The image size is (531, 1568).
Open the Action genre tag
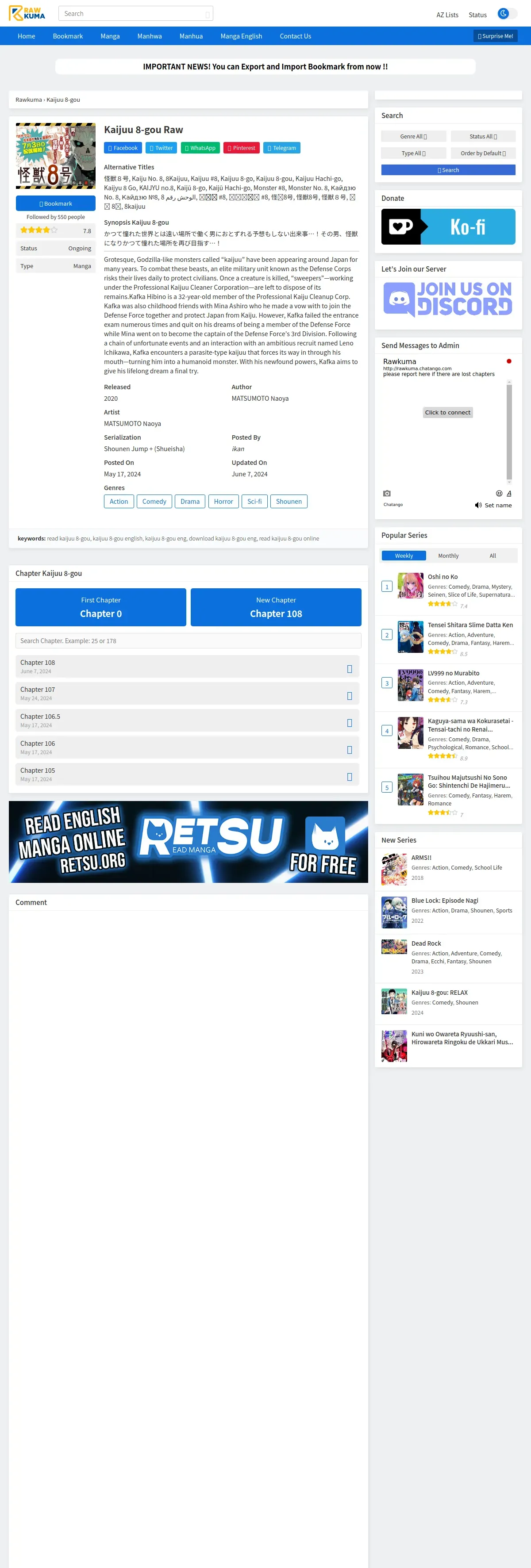119,501
